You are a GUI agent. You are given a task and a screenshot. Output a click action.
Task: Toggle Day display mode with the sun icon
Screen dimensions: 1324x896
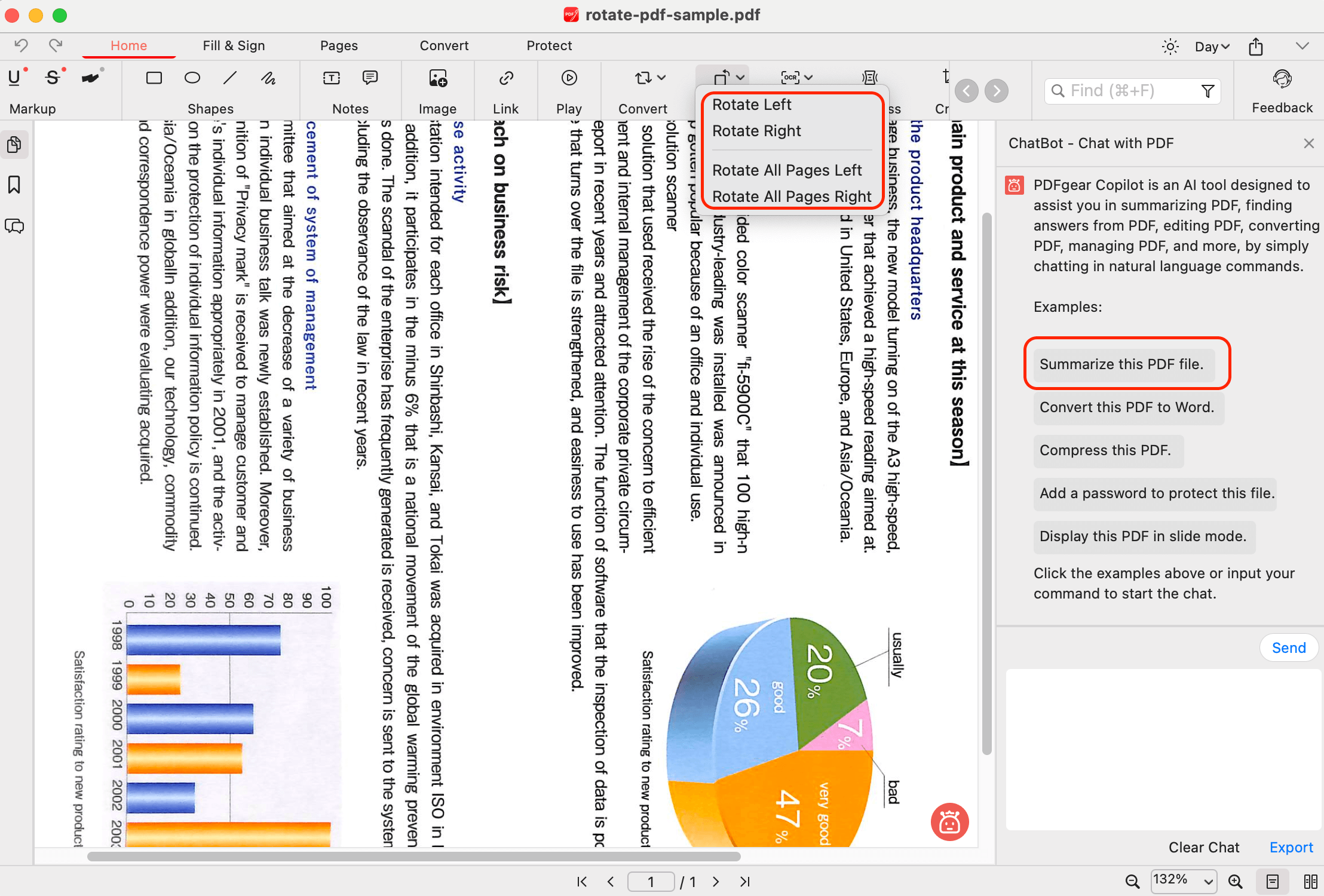(x=1169, y=46)
